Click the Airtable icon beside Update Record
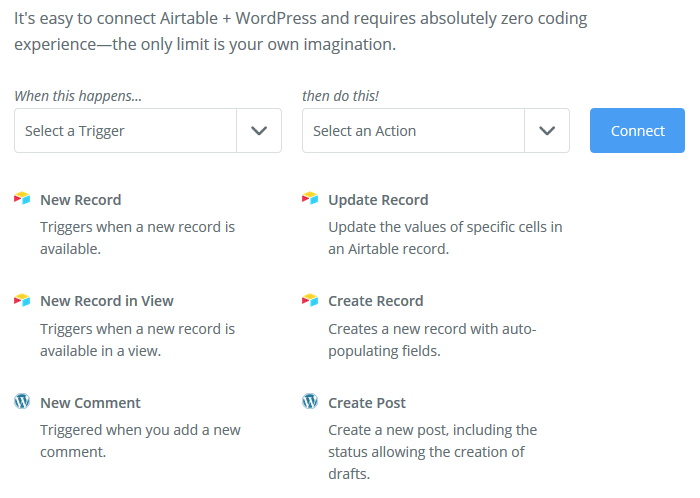700x498 pixels. pos(310,199)
